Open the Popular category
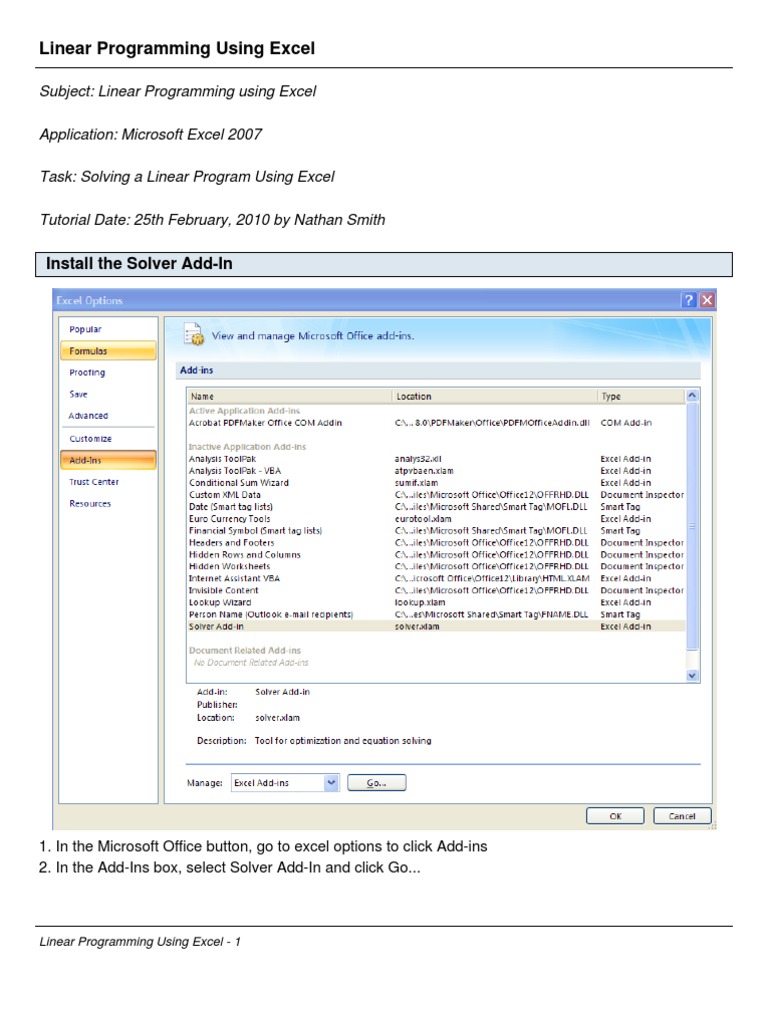Viewport: 768px width, 1024px height. [x=86, y=329]
